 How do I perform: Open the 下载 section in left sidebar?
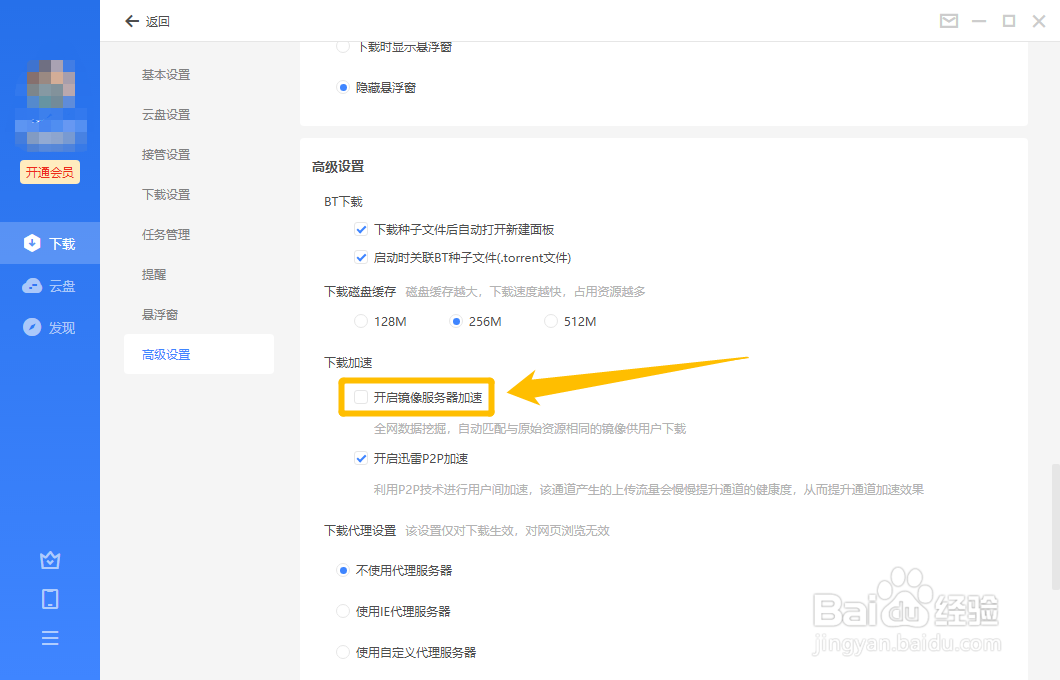(x=50, y=242)
